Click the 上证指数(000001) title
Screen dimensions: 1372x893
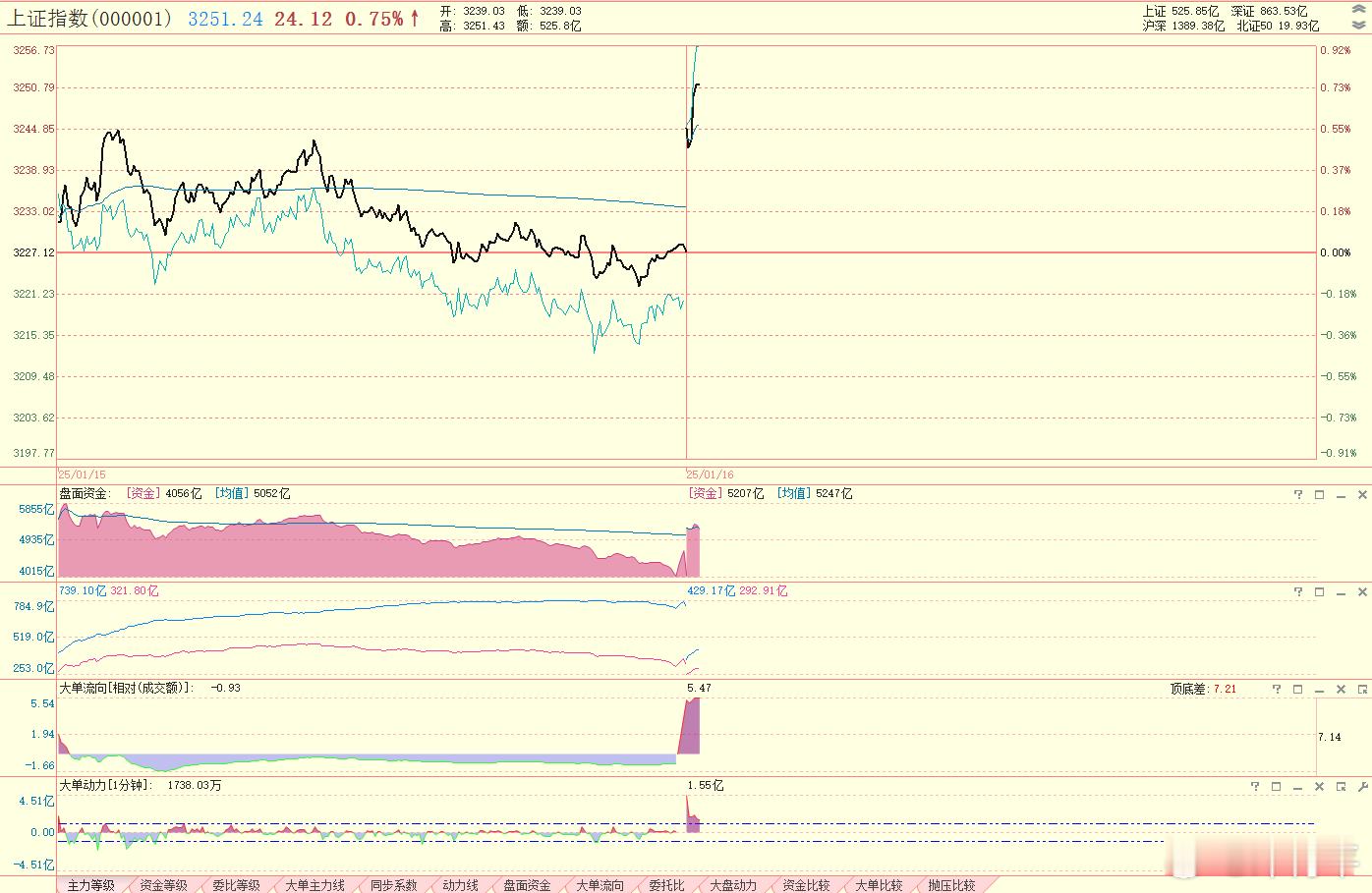pos(90,19)
